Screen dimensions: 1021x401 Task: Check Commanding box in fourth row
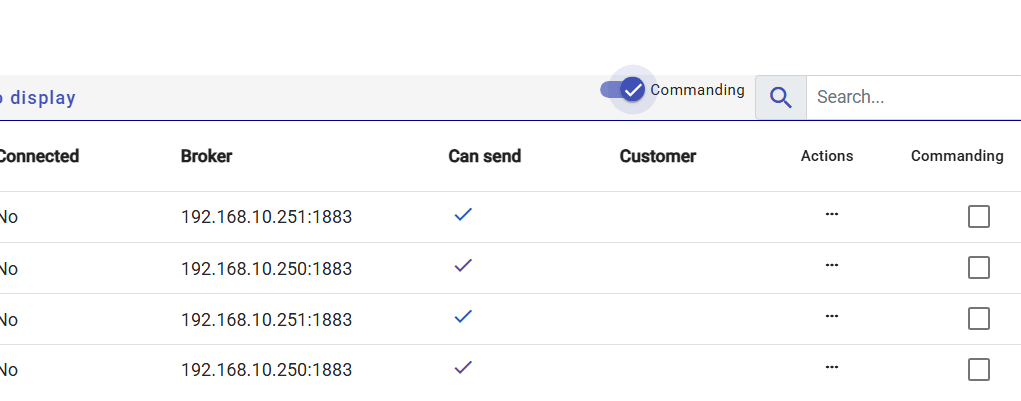979,370
